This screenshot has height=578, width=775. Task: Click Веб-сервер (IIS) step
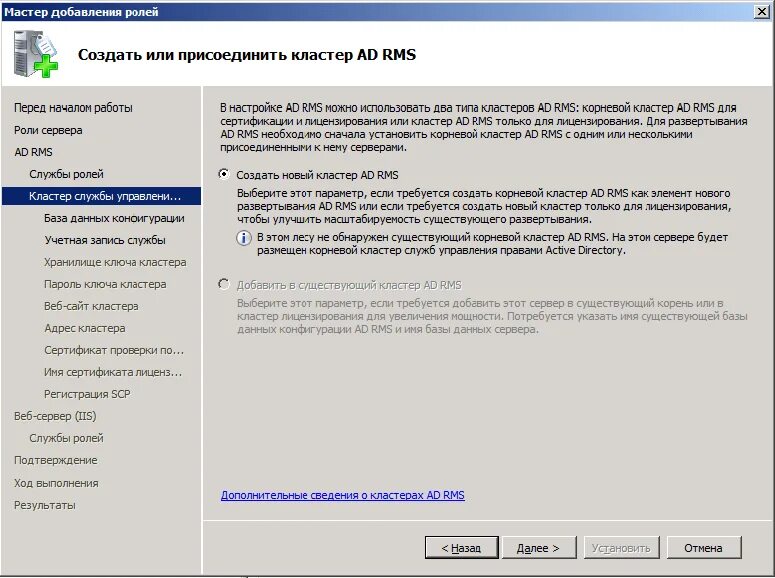click(x=55, y=416)
